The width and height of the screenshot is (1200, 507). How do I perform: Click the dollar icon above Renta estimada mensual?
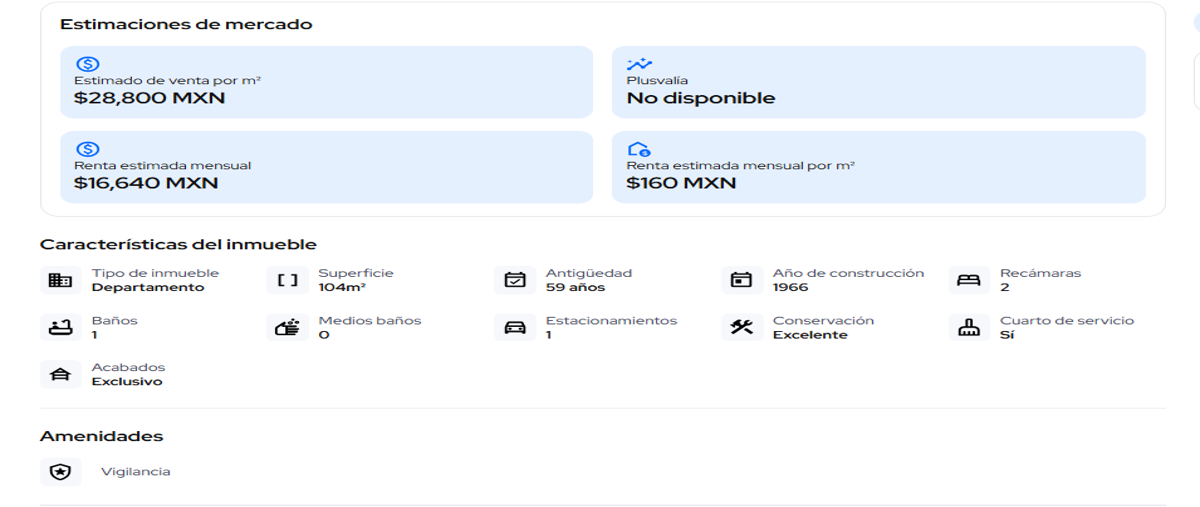[x=87, y=149]
